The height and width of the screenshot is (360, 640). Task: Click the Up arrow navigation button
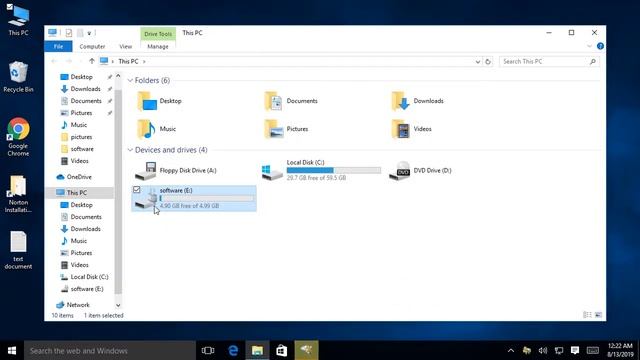[x=92, y=61]
